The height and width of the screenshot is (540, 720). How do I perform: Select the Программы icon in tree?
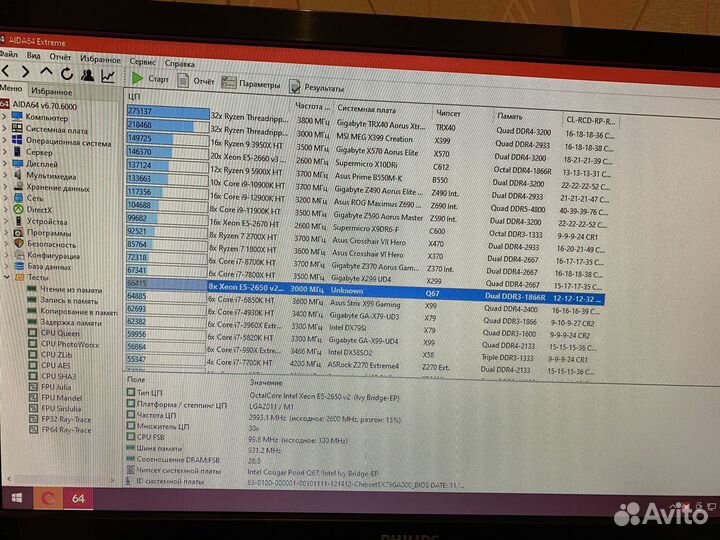pos(19,232)
